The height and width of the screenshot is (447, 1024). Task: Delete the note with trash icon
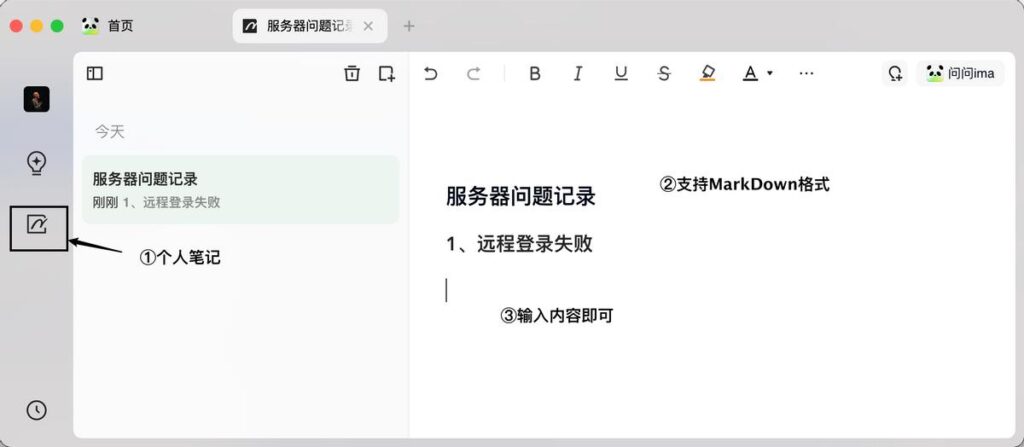click(x=352, y=73)
